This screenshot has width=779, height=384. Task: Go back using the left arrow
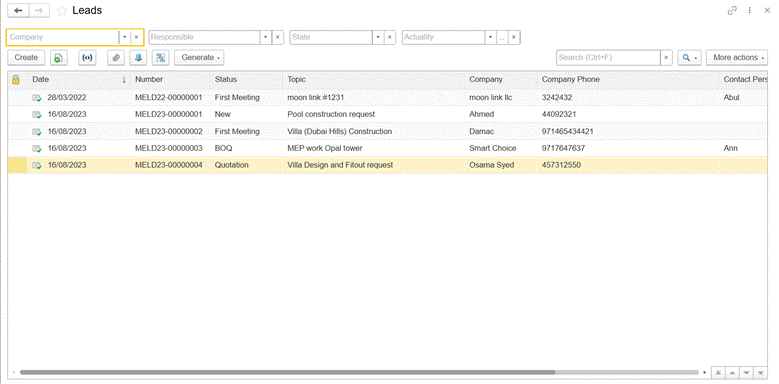(18, 10)
